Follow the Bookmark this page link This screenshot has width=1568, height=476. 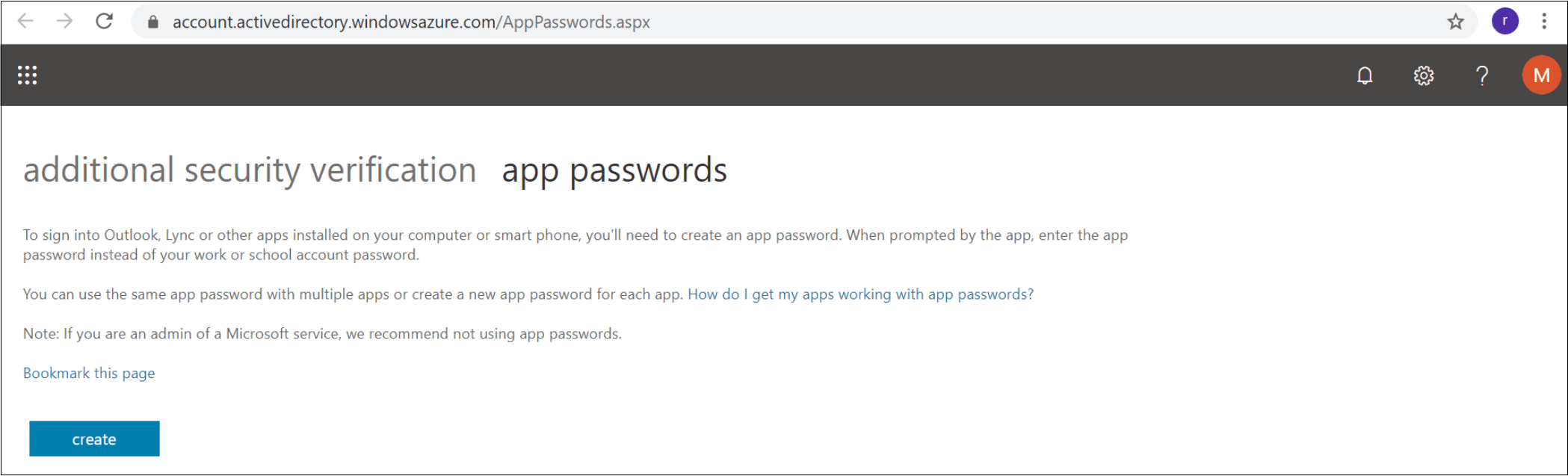[89, 373]
